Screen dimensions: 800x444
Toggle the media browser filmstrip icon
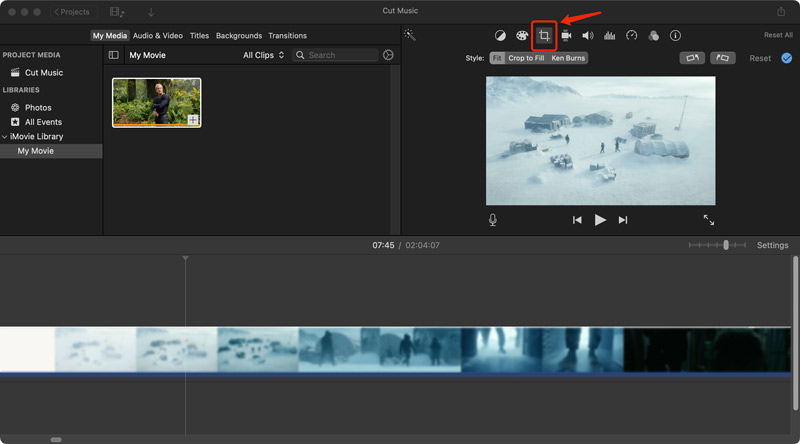coord(117,12)
